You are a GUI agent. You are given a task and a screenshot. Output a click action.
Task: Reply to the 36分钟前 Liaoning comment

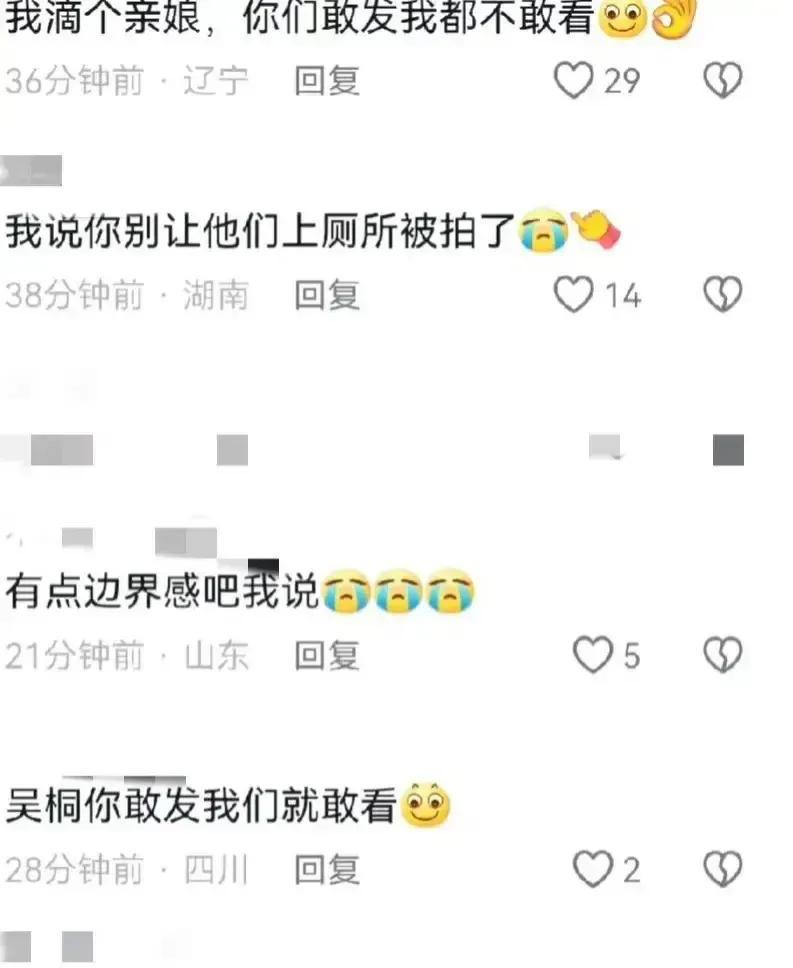pyautogui.click(x=327, y=81)
